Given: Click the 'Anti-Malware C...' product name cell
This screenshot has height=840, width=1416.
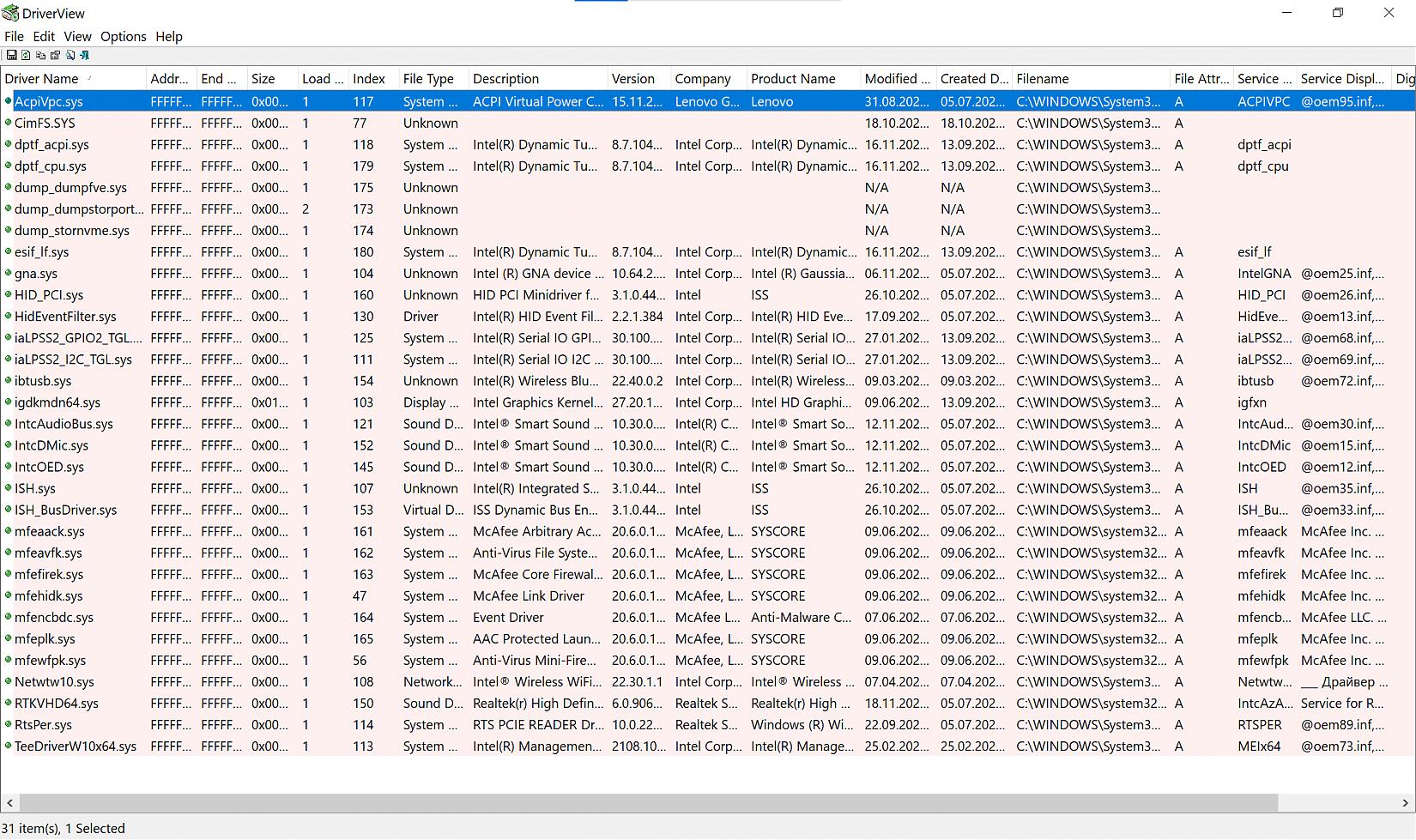Looking at the screenshot, I should tap(802, 617).
